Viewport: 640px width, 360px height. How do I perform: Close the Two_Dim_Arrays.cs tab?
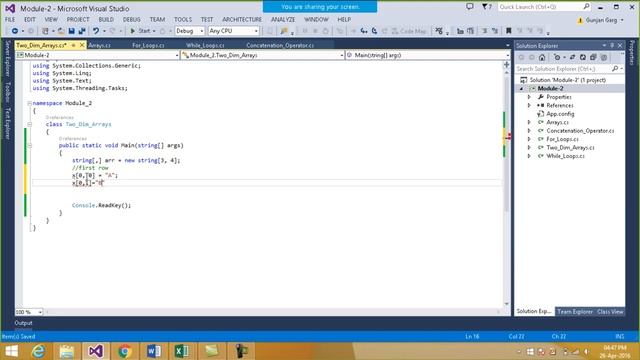point(82,45)
